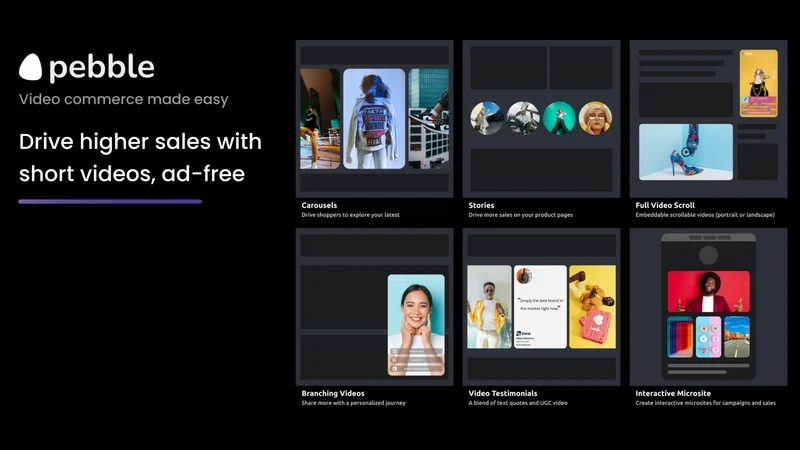800x450 pixels.
Task: Select 'Video commerce made easy' tagline
Action: 123,99
